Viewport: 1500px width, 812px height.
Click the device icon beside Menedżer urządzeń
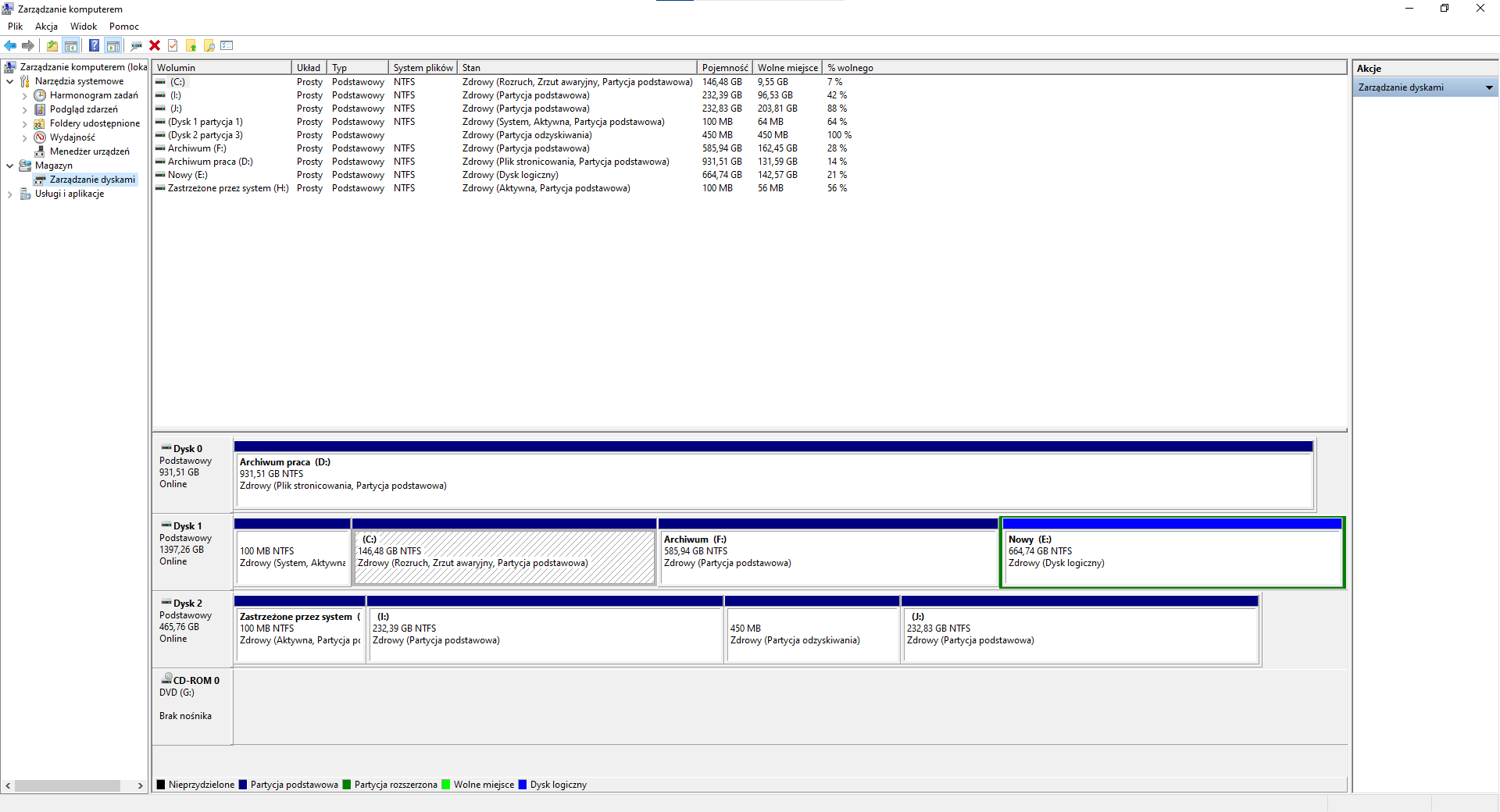[x=40, y=151]
